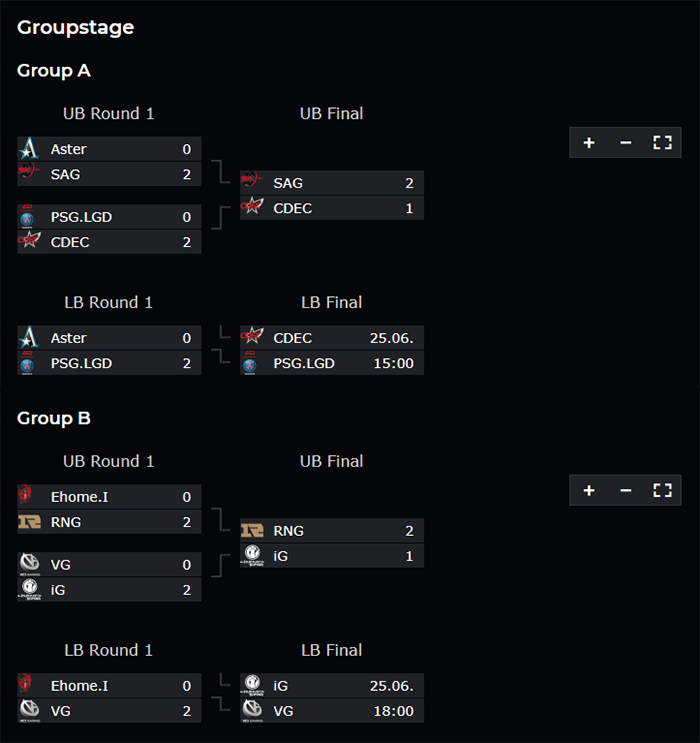Click PSG.LGD row in Group A LB Round 1

[109, 363]
